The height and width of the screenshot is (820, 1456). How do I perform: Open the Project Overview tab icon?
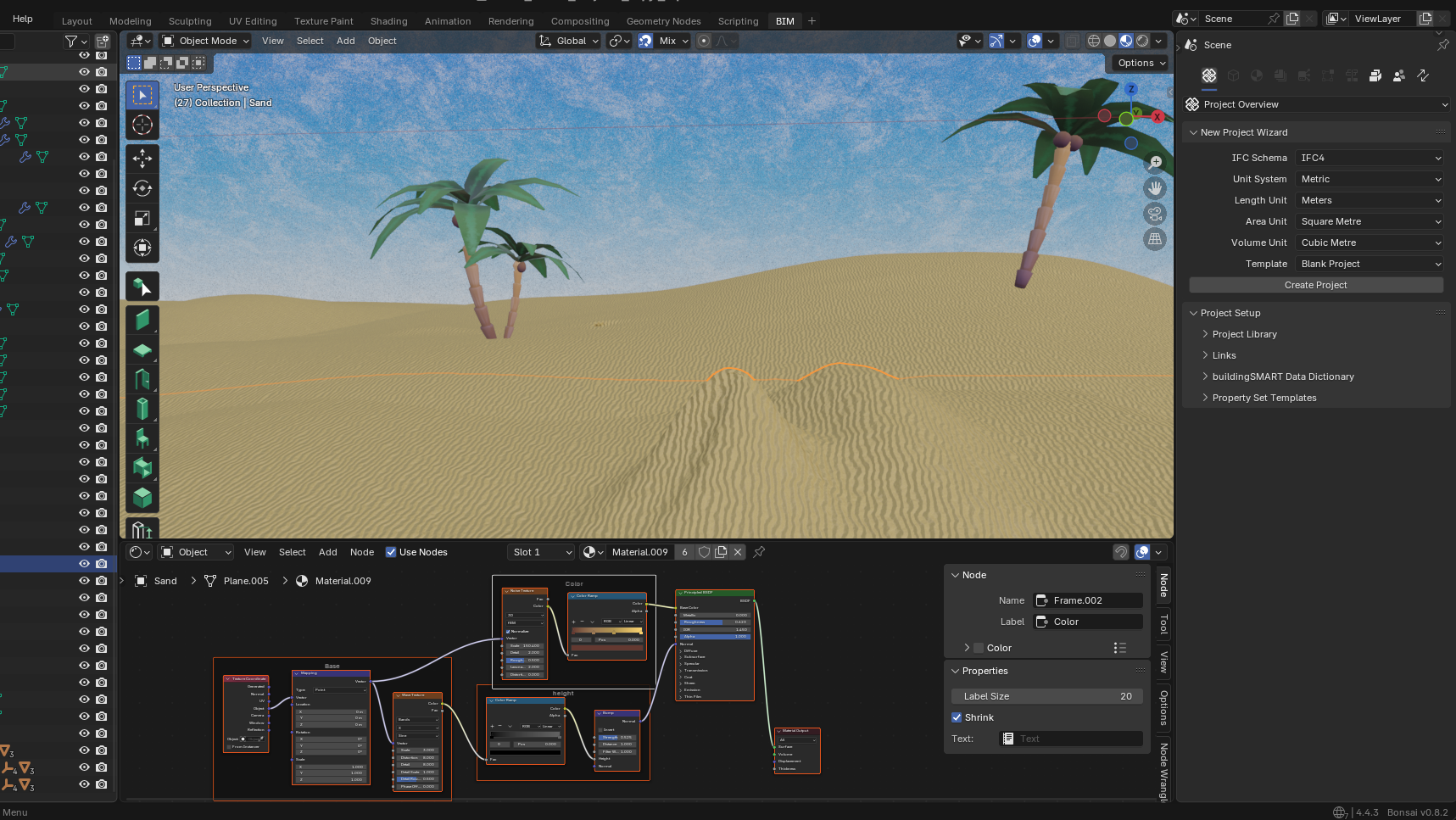(x=1209, y=75)
